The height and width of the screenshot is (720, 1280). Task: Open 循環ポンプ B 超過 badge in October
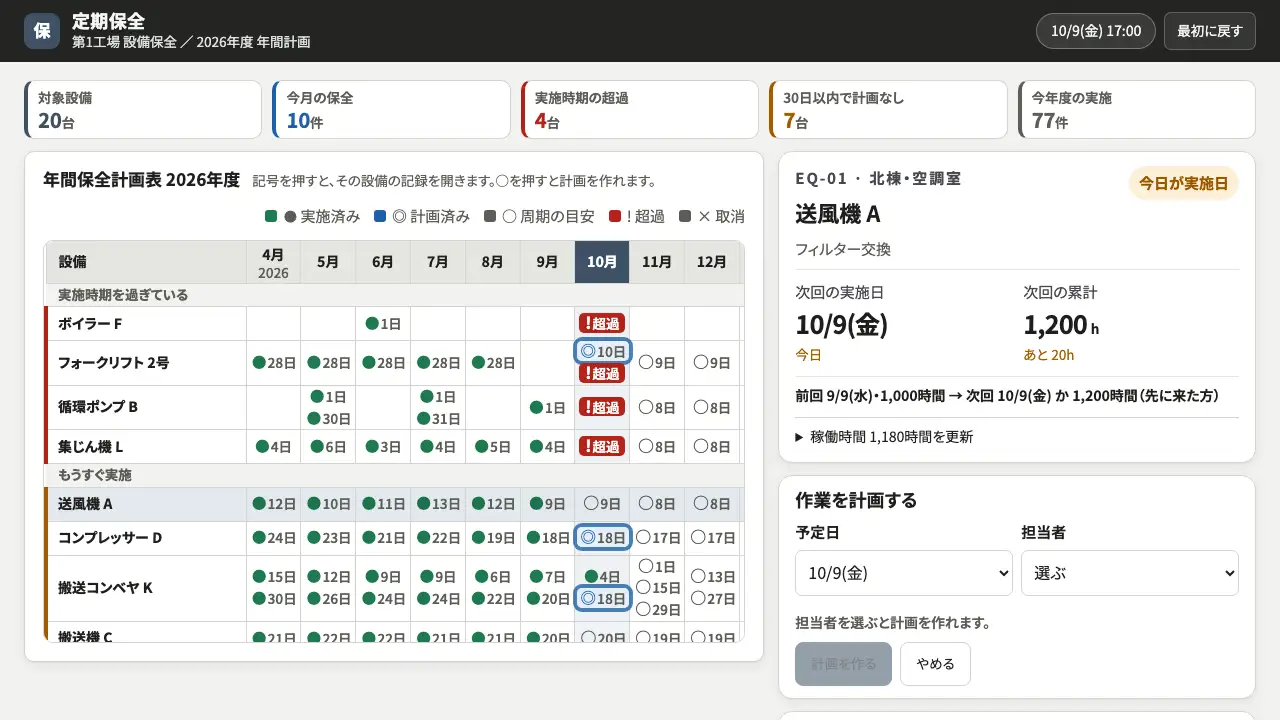click(602, 407)
